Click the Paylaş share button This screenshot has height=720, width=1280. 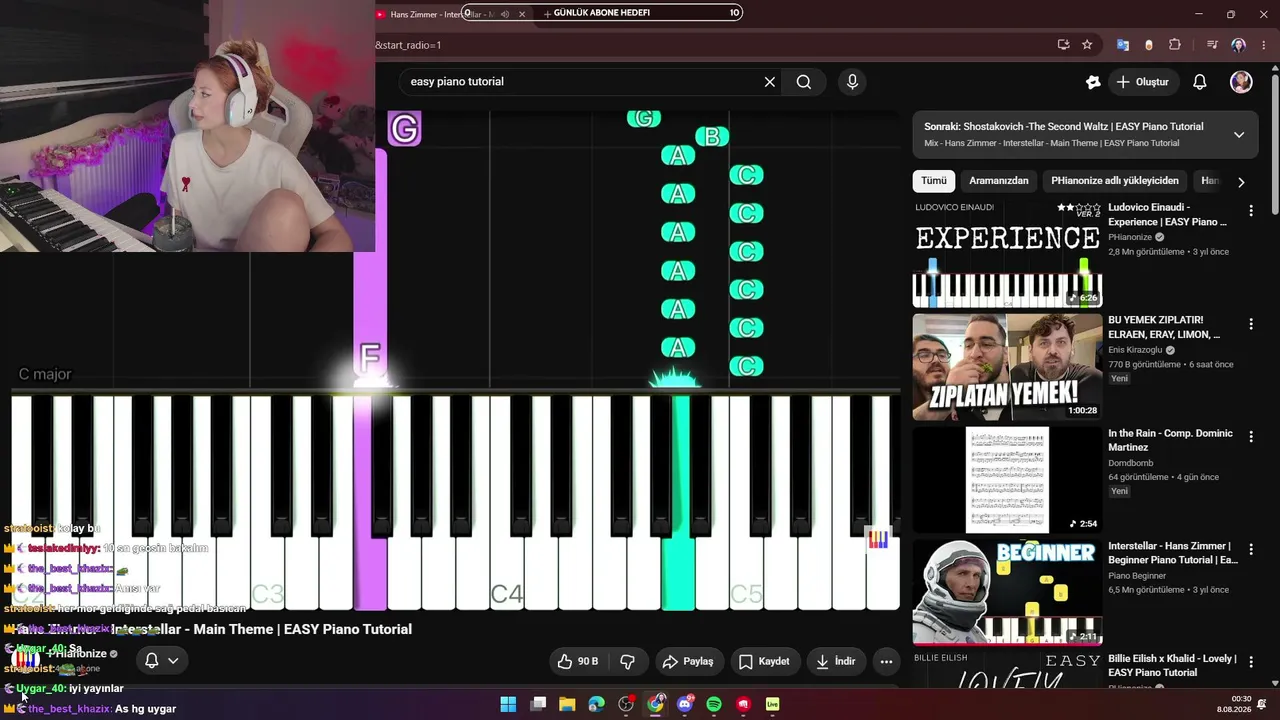(689, 661)
